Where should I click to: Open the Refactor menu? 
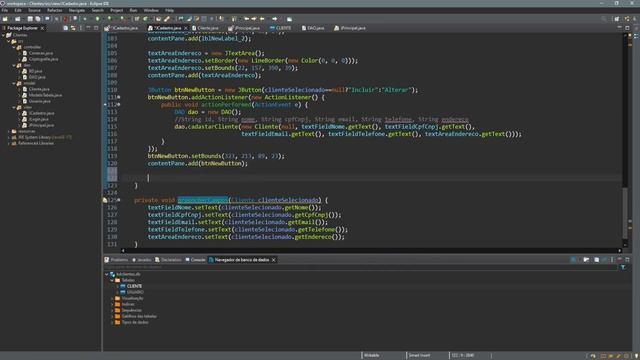click(55, 10)
